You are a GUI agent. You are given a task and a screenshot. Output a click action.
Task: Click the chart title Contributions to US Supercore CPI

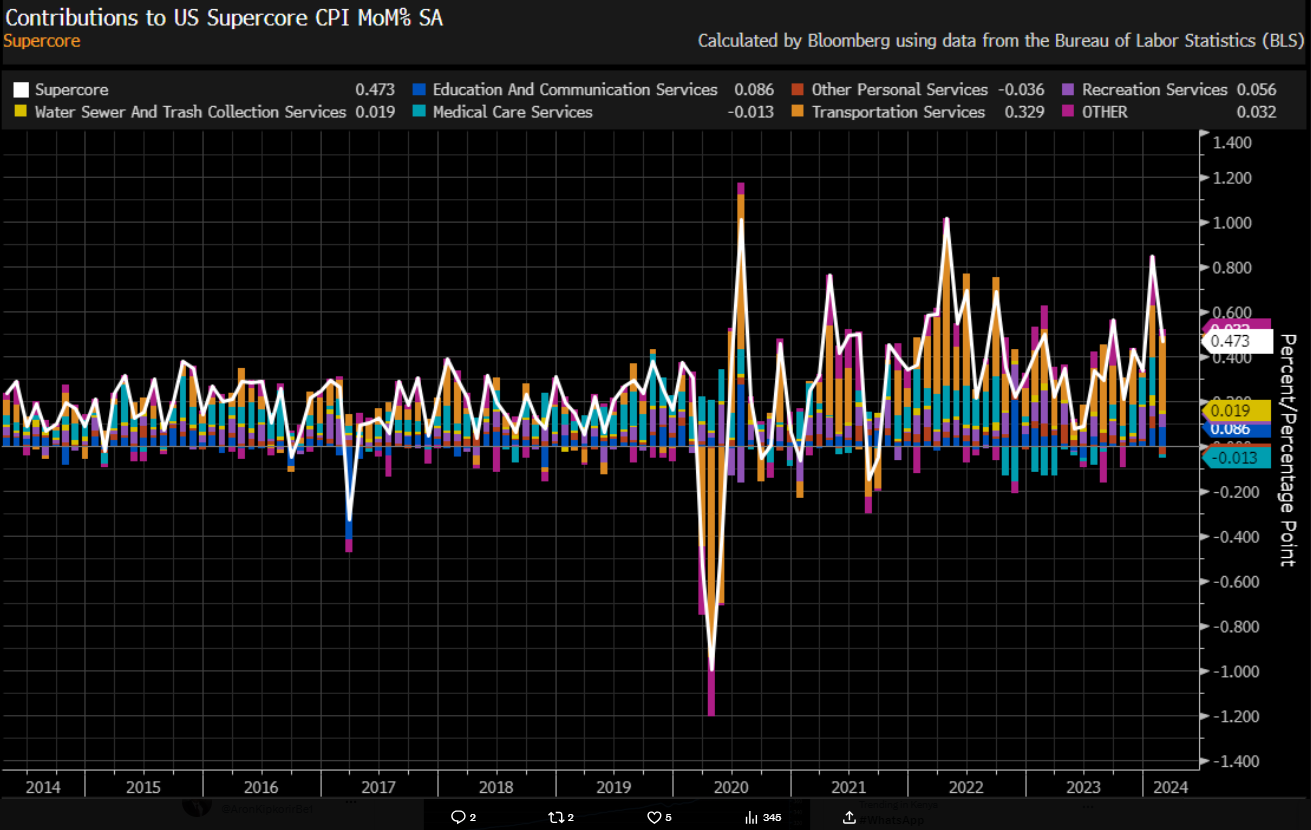pos(225,17)
